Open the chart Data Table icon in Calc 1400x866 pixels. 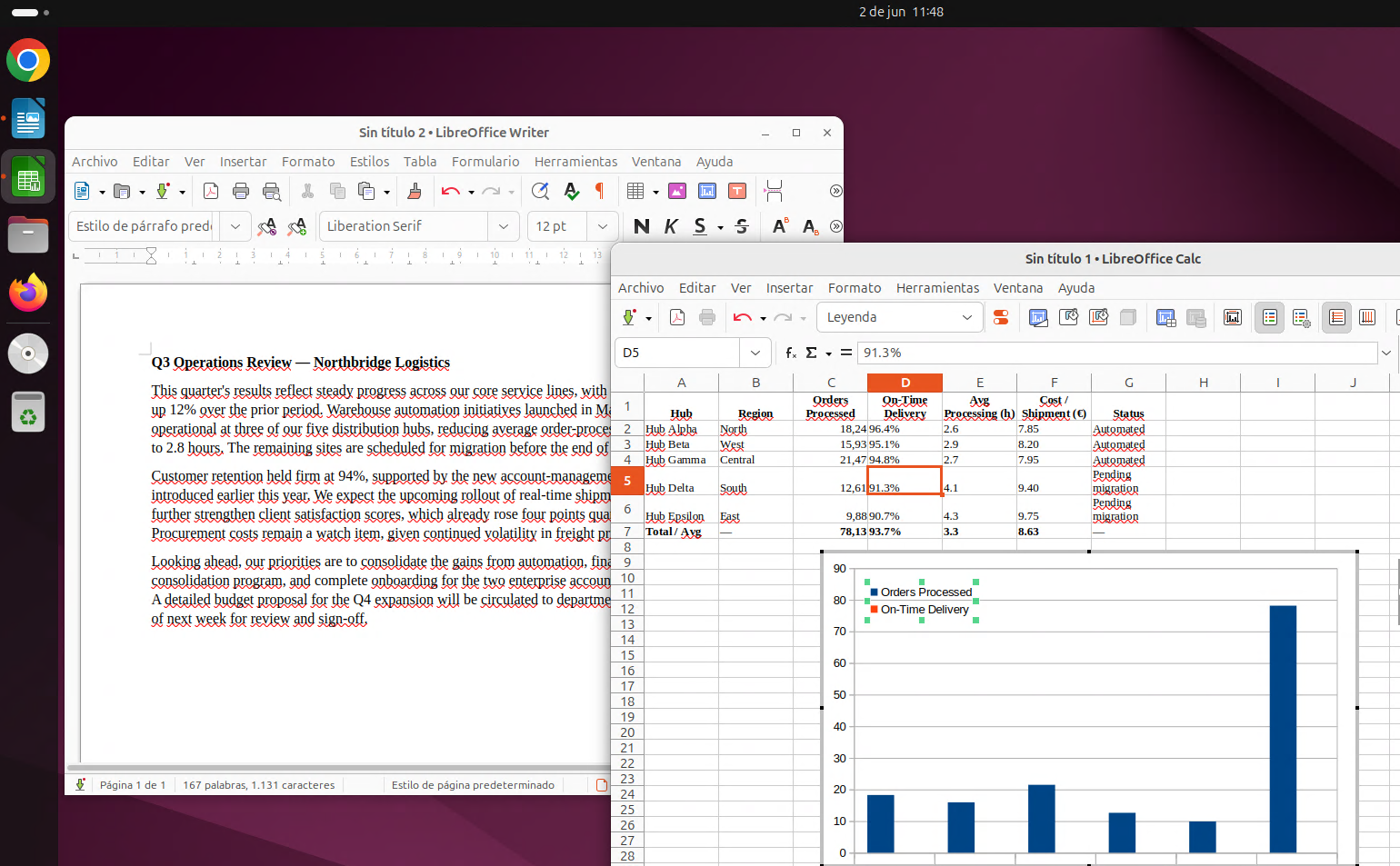pyautogui.click(x=1166, y=317)
